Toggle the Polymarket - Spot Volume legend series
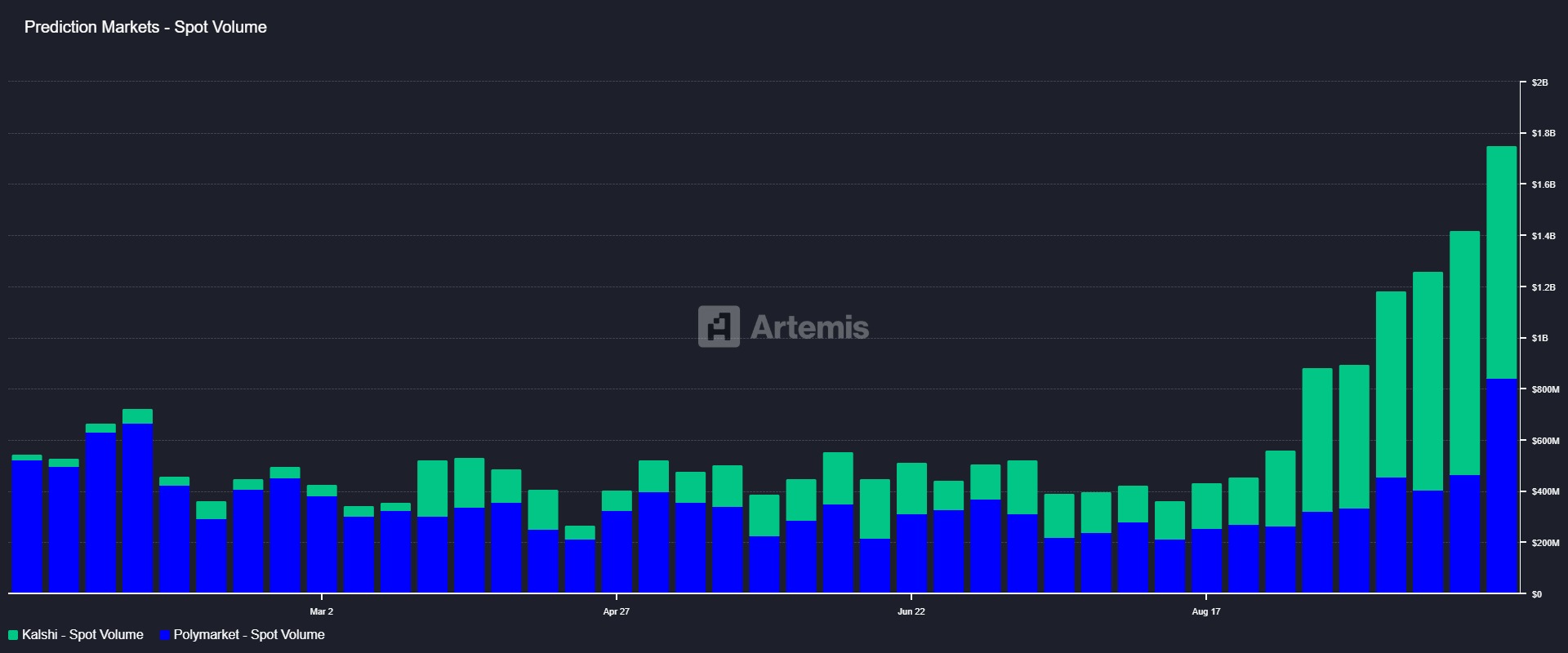This screenshot has height=653, width=1568. coord(248,635)
